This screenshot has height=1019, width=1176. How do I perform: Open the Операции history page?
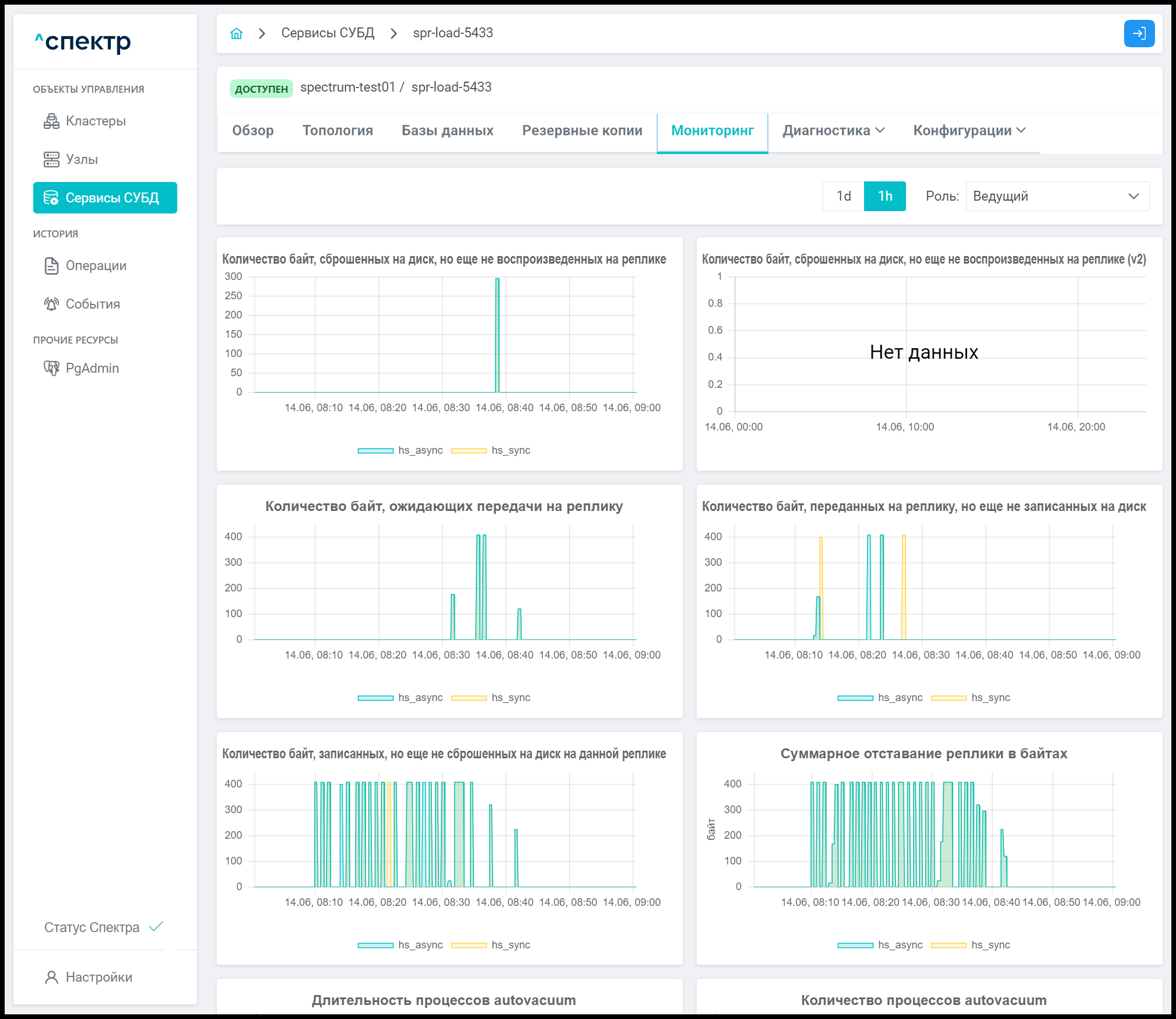pos(95,265)
